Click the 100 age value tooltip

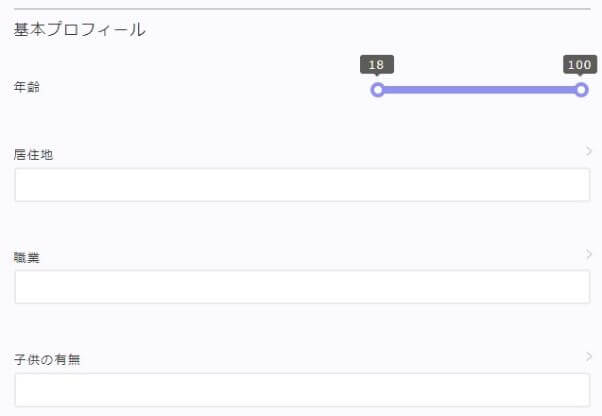(x=580, y=65)
